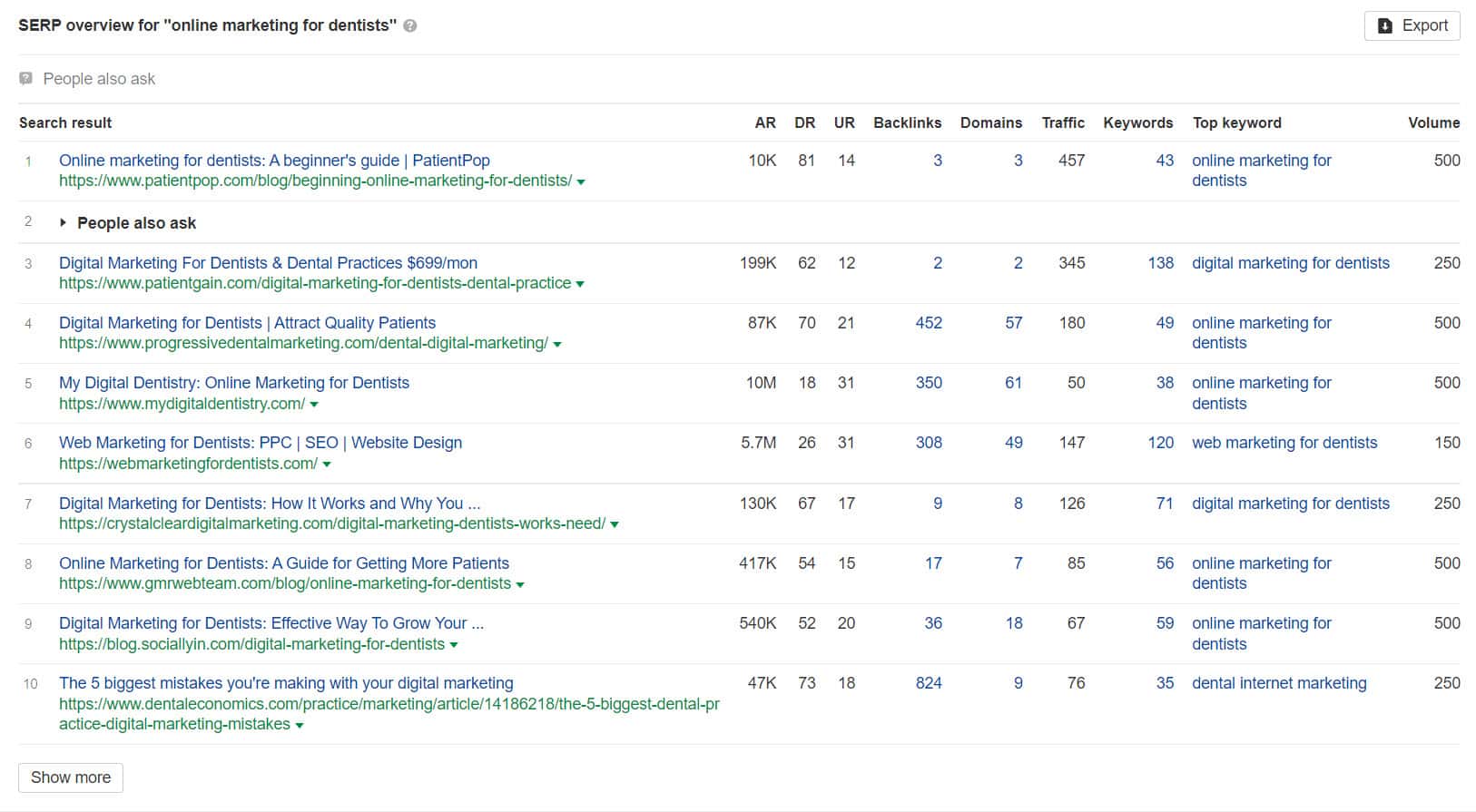This screenshot has width=1476, height=812.
Task: Open dropdown arrow next to patientpop.com URL
Action: pos(581,181)
